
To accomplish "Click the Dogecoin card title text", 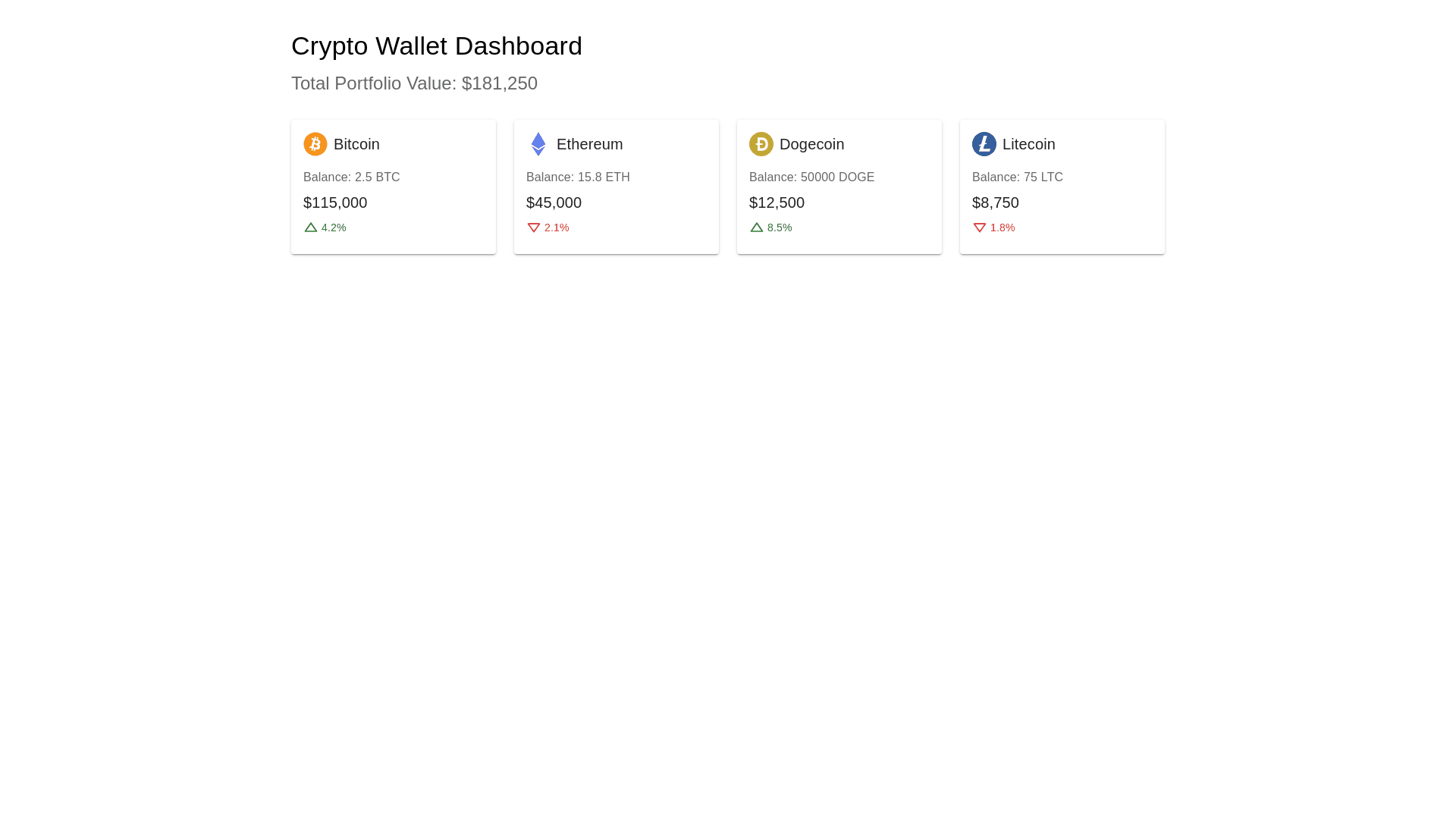I will tap(811, 144).
